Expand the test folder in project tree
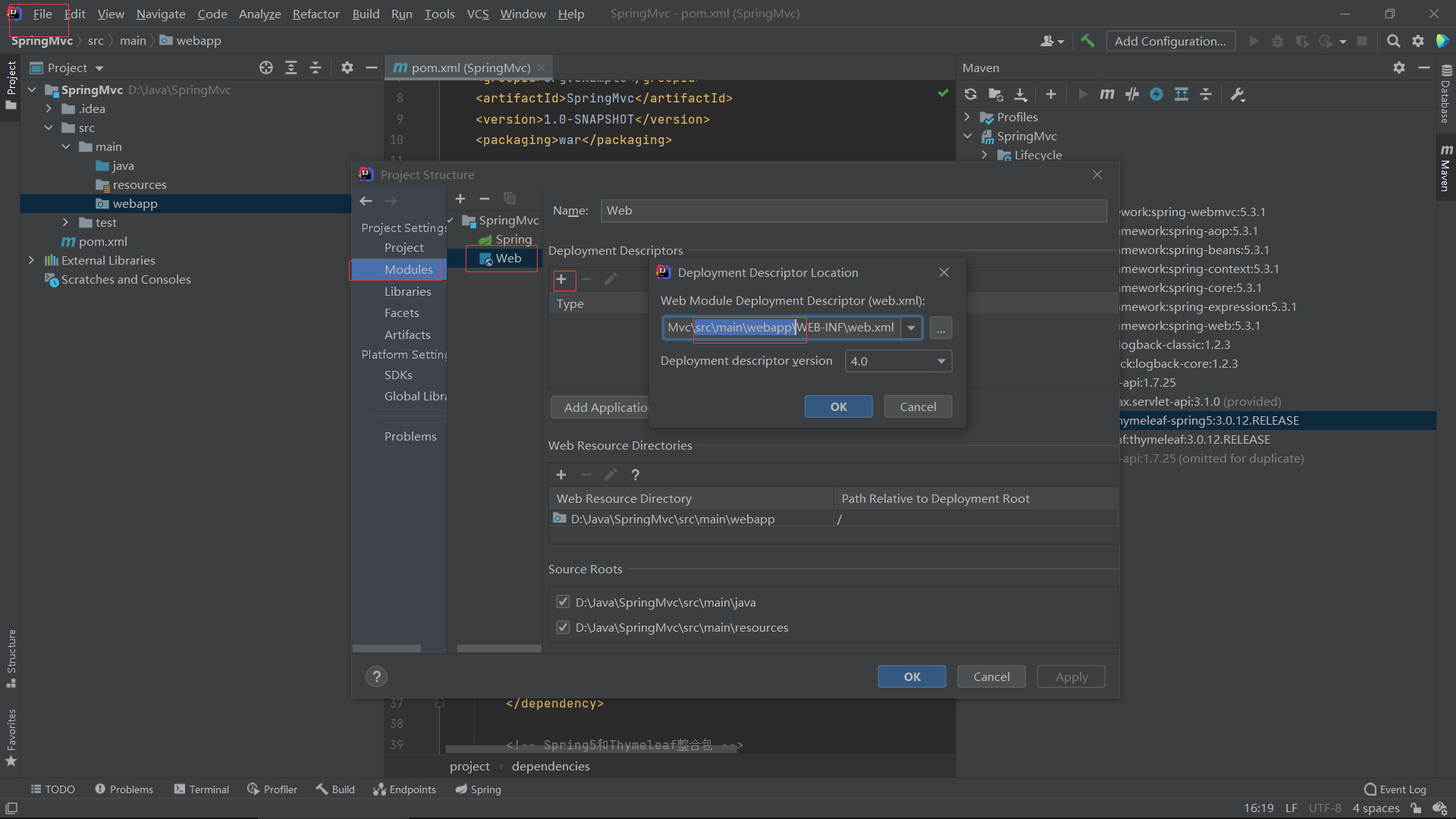 pyautogui.click(x=65, y=222)
